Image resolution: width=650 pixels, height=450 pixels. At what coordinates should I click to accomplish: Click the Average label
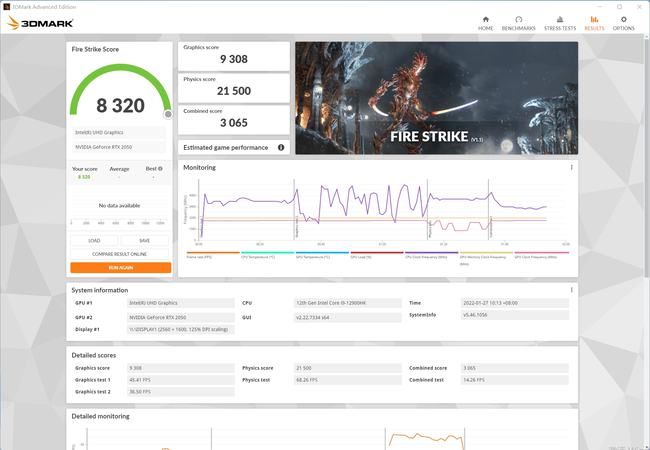(119, 169)
